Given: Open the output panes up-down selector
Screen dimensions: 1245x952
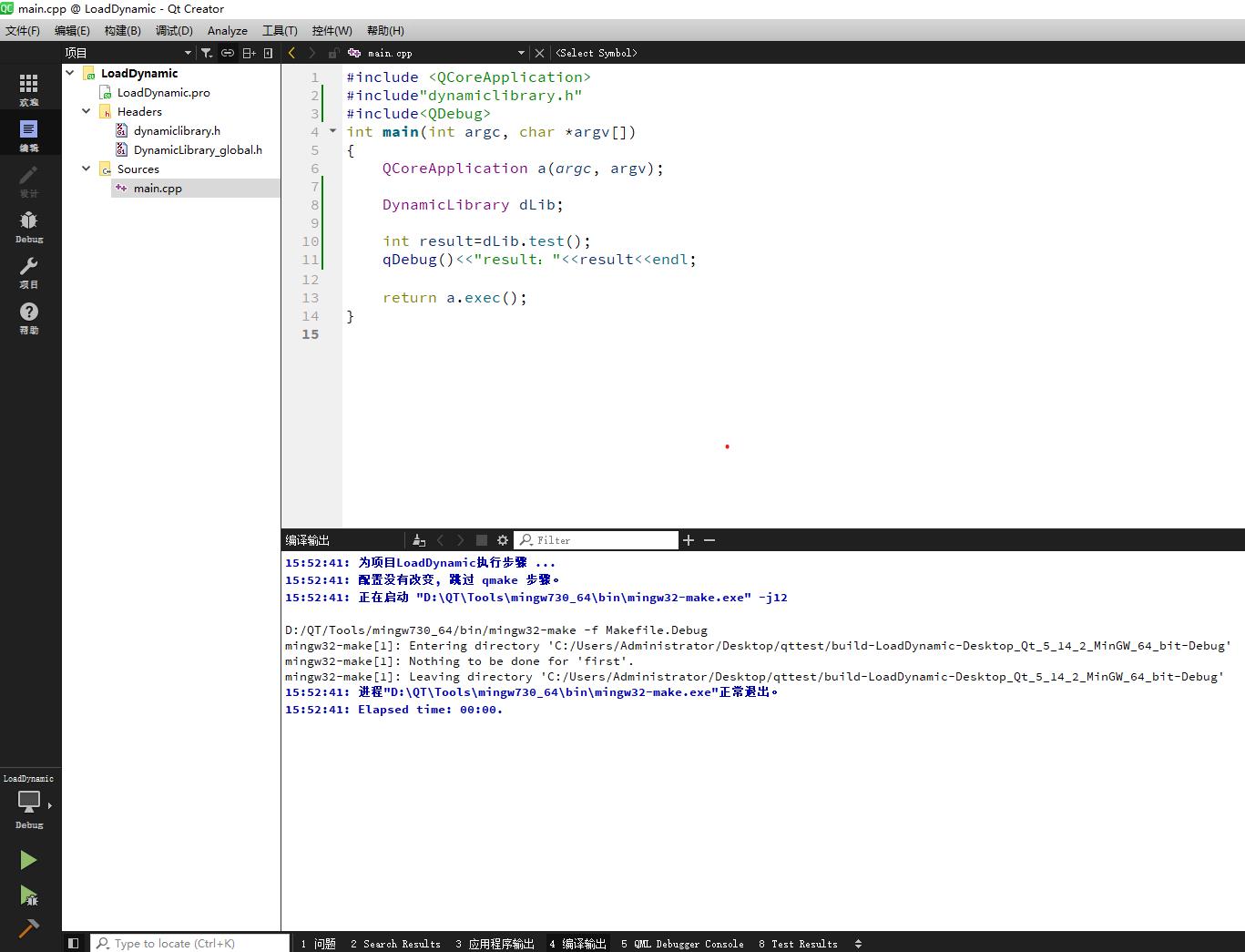Looking at the screenshot, I should tap(858, 944).
